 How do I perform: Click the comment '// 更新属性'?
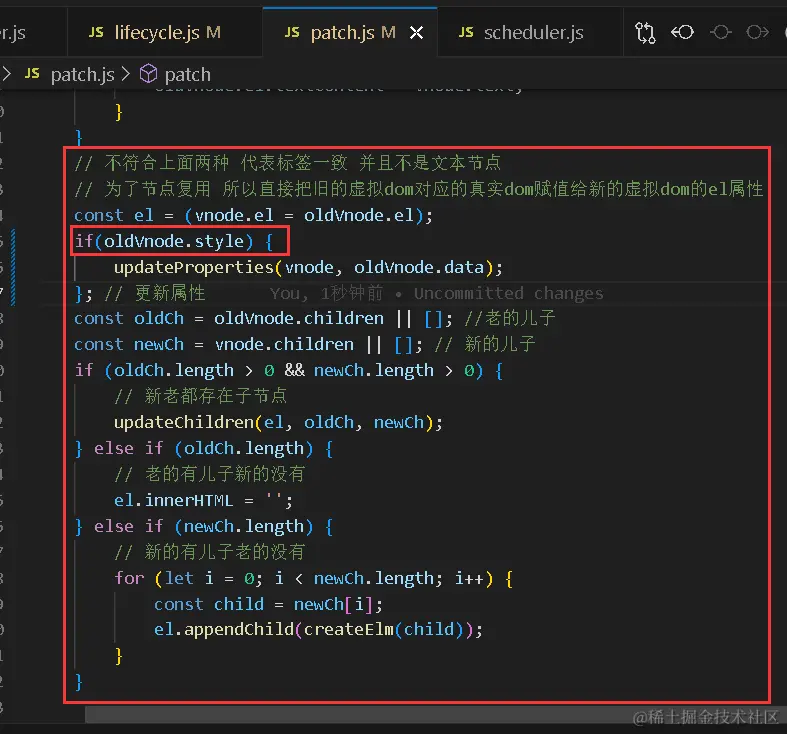click(155, 293)
